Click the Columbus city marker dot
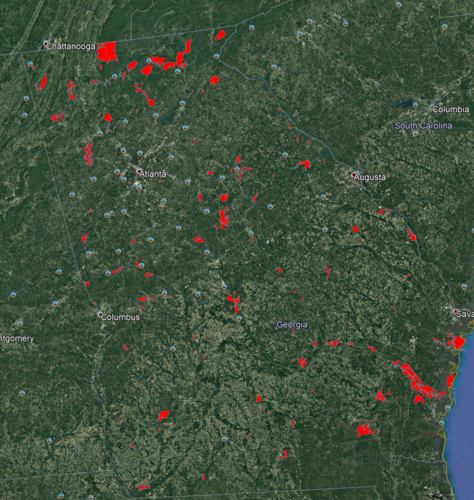 100,314
